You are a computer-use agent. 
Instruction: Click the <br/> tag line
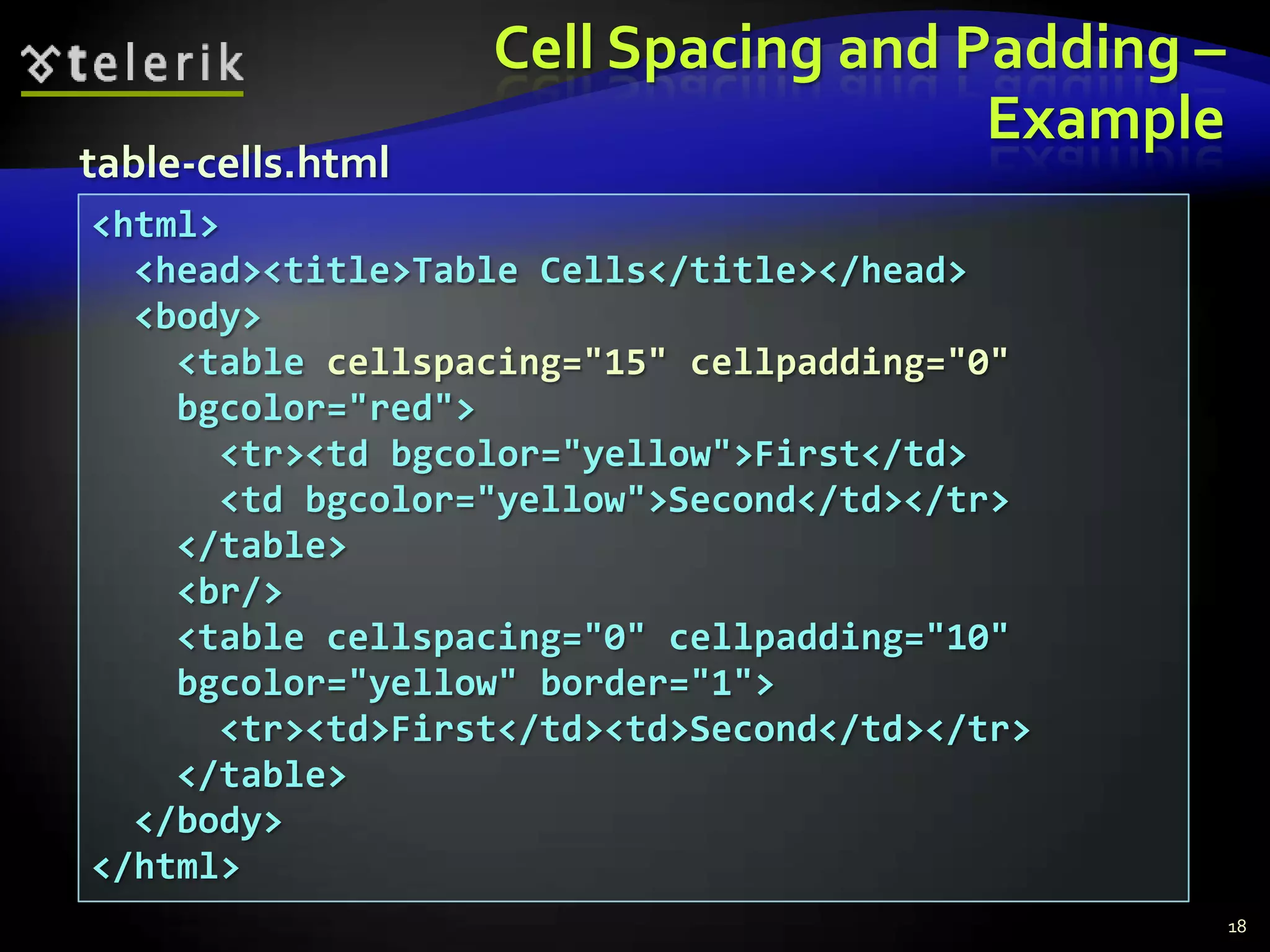point(230,592)
